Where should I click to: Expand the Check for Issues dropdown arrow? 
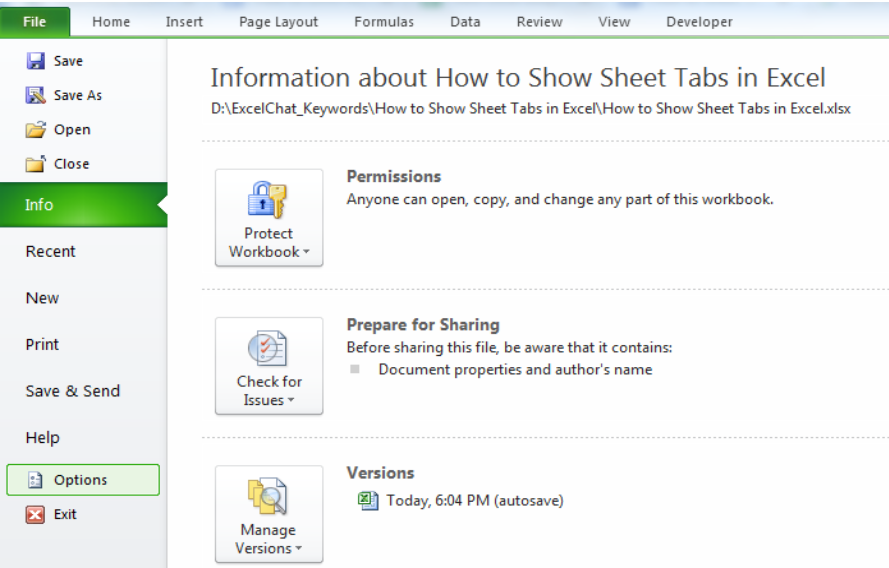click(291, 400)
